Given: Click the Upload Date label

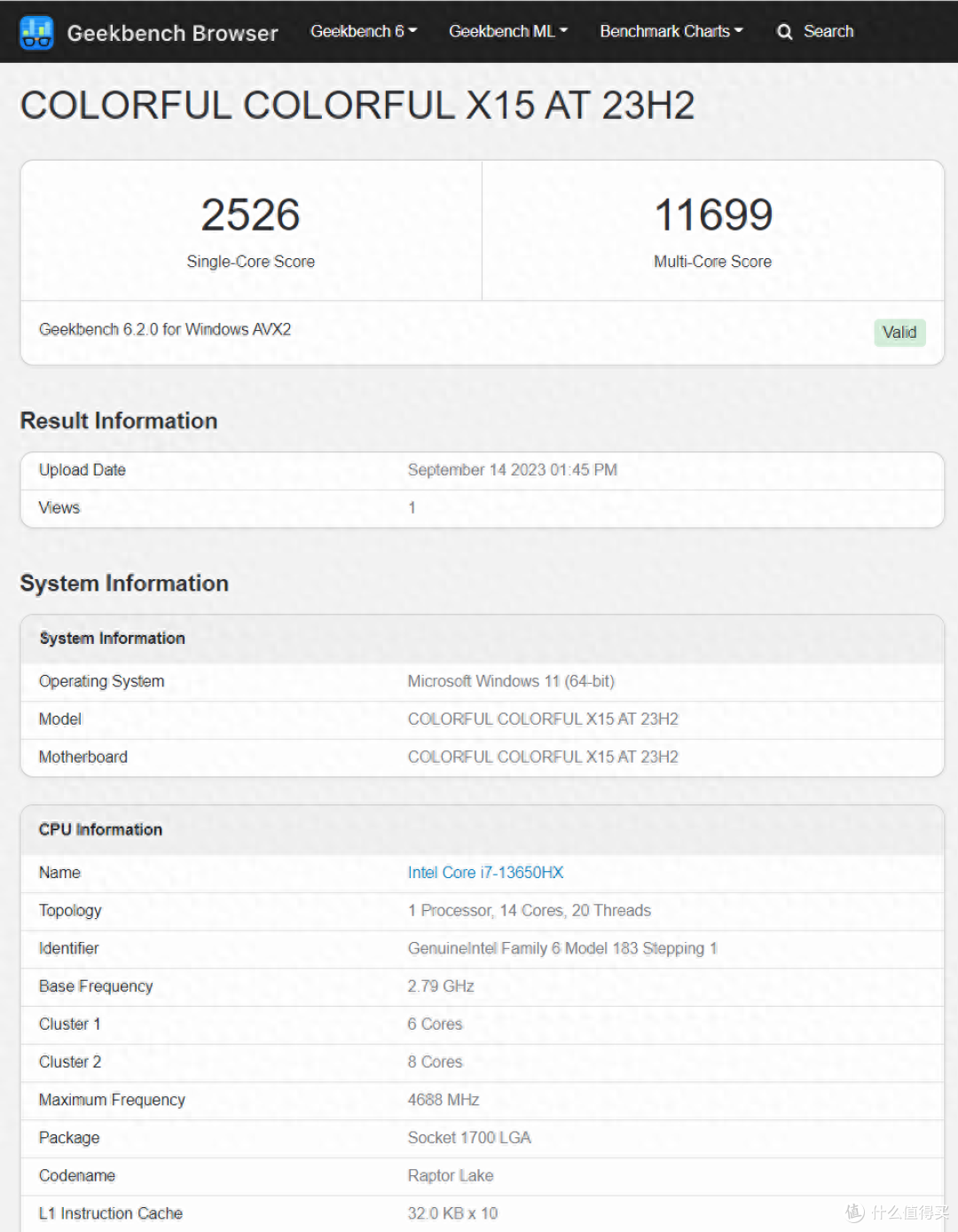Looking at the screenshot, I should pos(82,470).
